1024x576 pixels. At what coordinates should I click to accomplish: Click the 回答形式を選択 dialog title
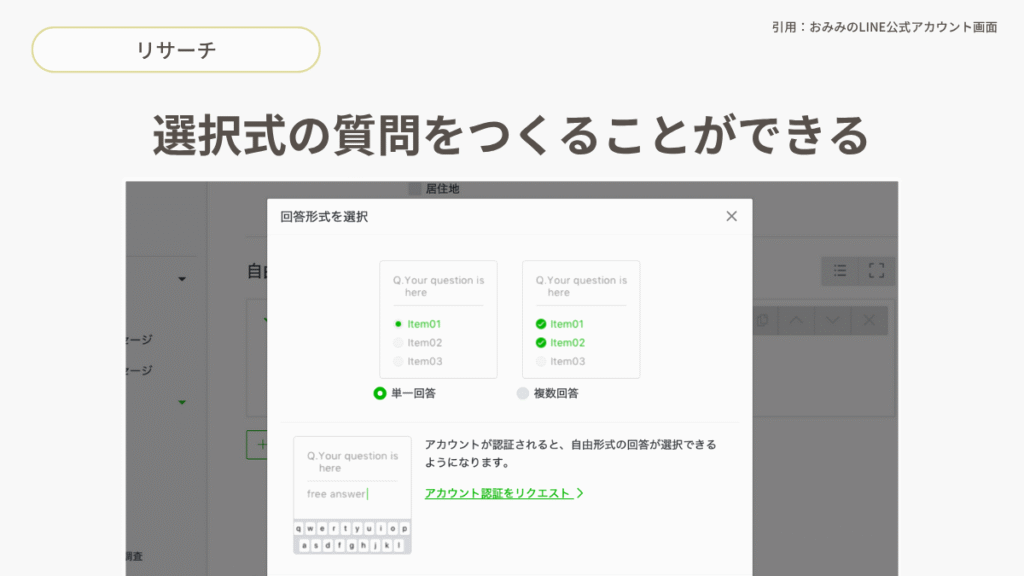[324, 216]
